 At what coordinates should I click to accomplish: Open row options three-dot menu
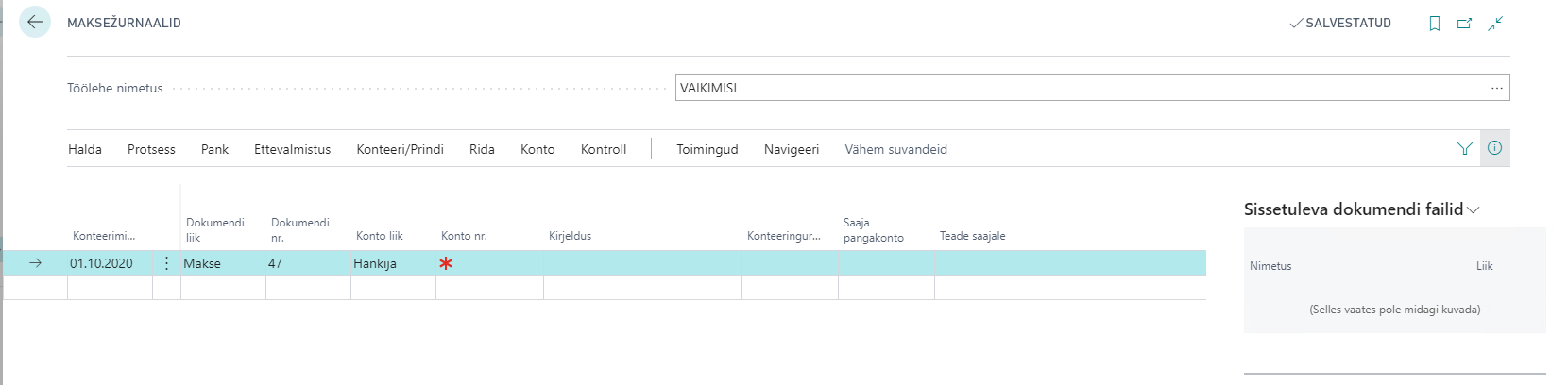tap(167, 263)
